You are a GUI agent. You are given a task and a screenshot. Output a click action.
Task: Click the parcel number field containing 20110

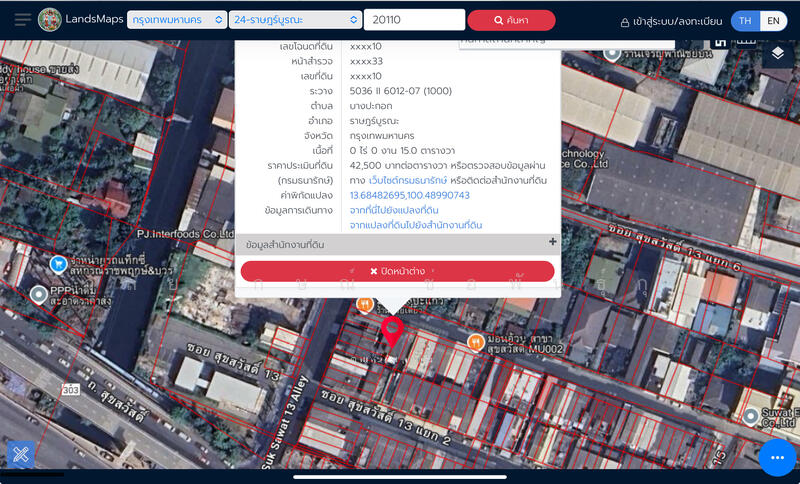coord(413,20)
